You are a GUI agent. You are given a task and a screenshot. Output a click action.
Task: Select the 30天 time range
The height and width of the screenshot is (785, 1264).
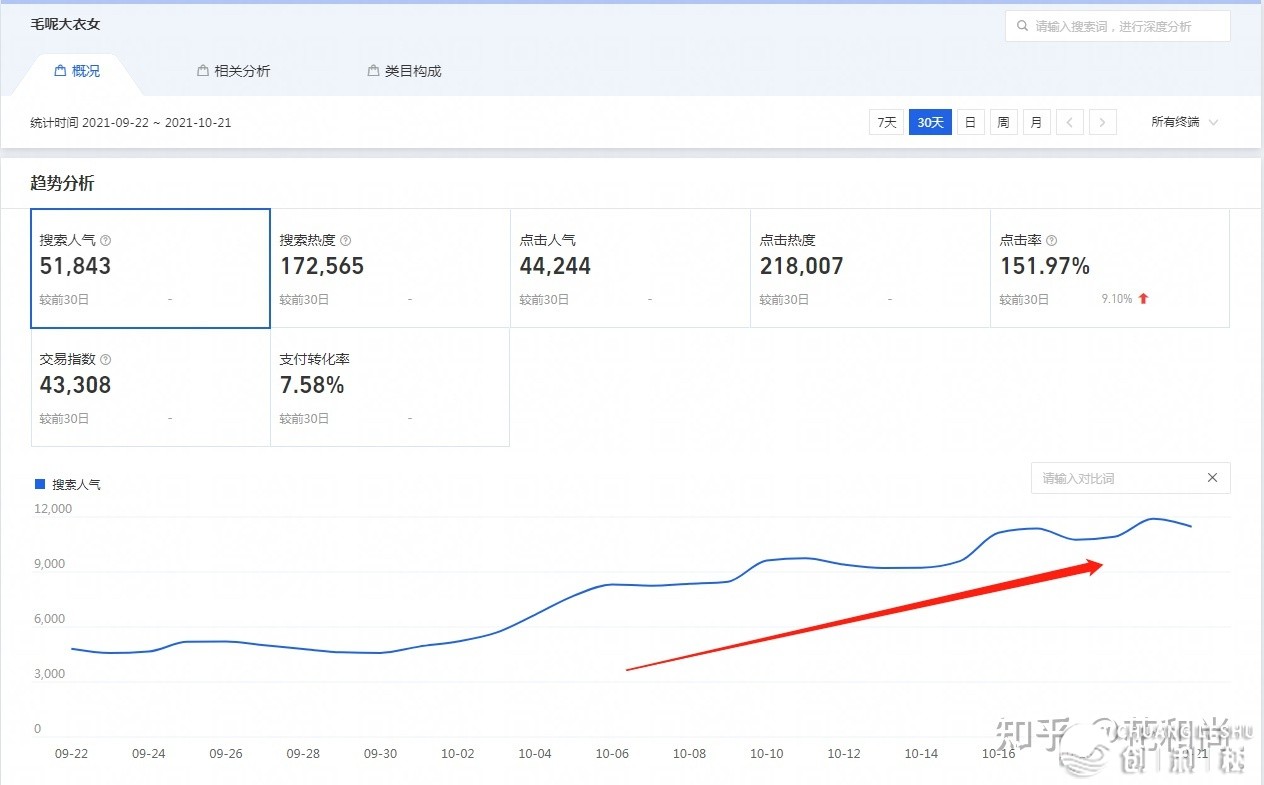930,123
